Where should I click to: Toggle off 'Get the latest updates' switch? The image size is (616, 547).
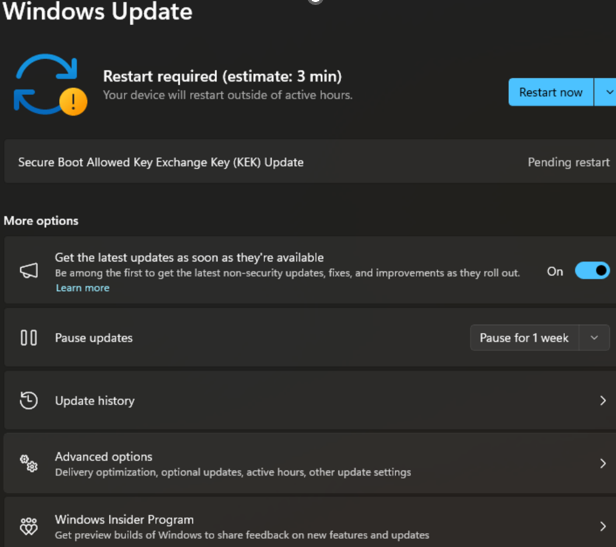592,271
